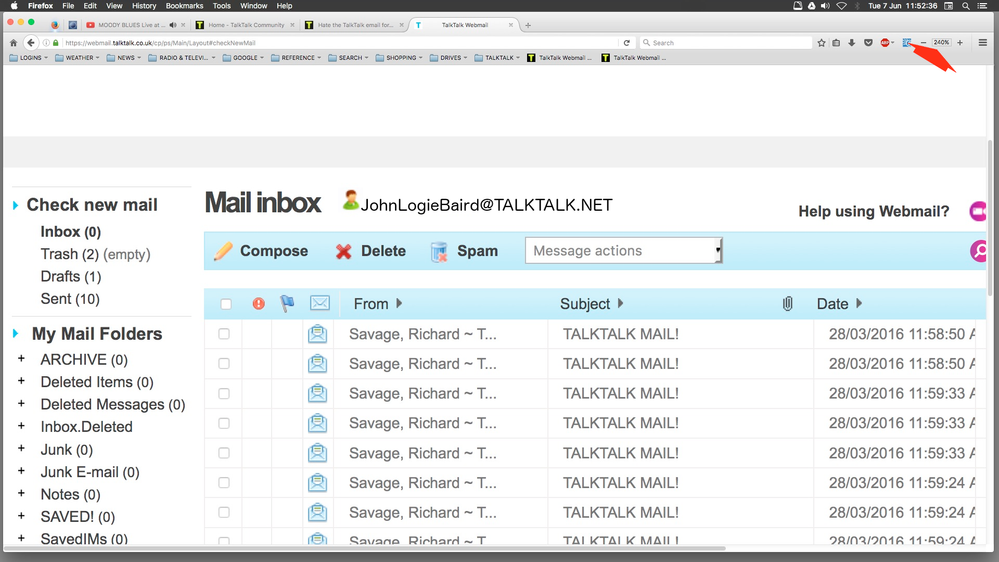The width and height of the screenshot is (999, 562).
Task: Mute the MOODY BLUES tab audio icon
Action: 173,25
